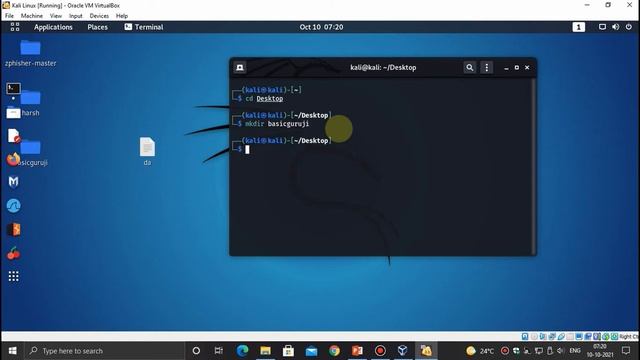Select the zphisher-master desktop folder
Viewport: 640px width, 360px height.
click(x=30, y=53)
